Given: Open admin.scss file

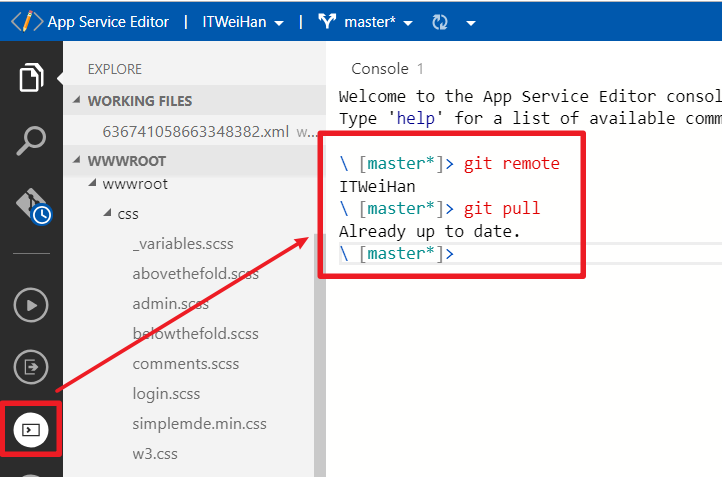Looking at the screenshot, I should 170,303.
